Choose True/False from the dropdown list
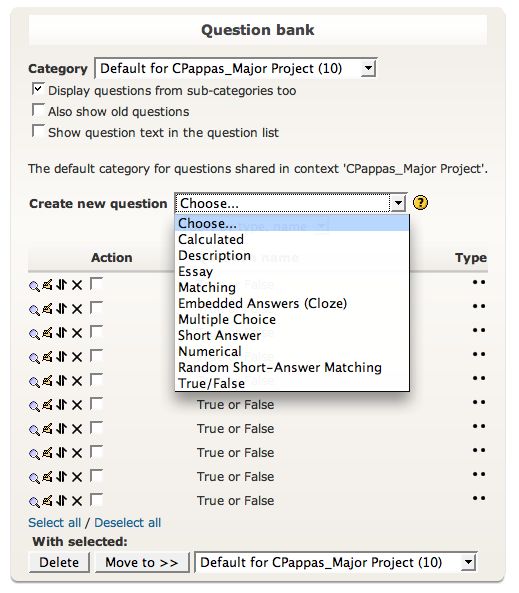 (292, 383)
